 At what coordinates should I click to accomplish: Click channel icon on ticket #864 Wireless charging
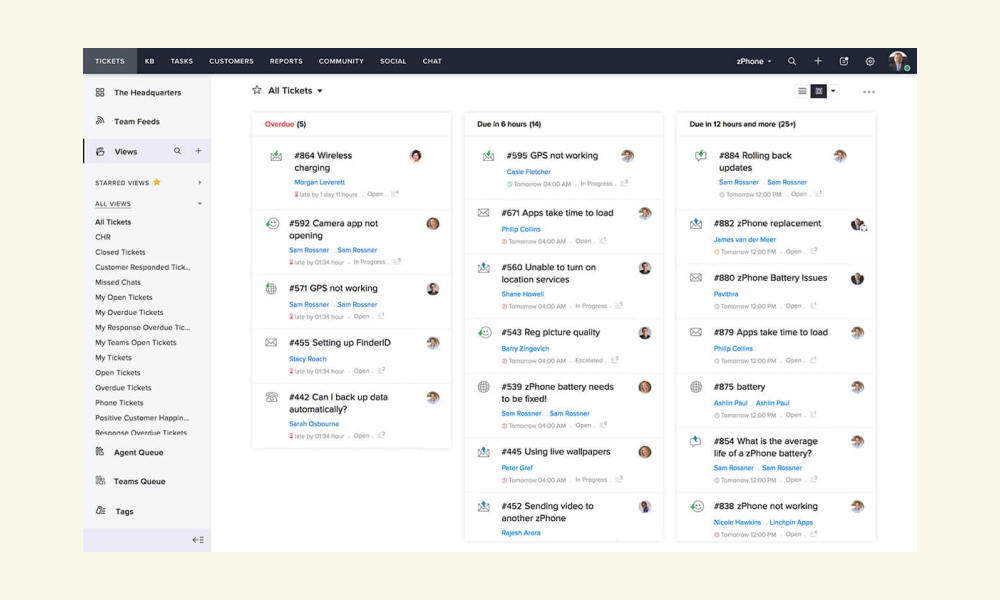[x=276, y=156]
